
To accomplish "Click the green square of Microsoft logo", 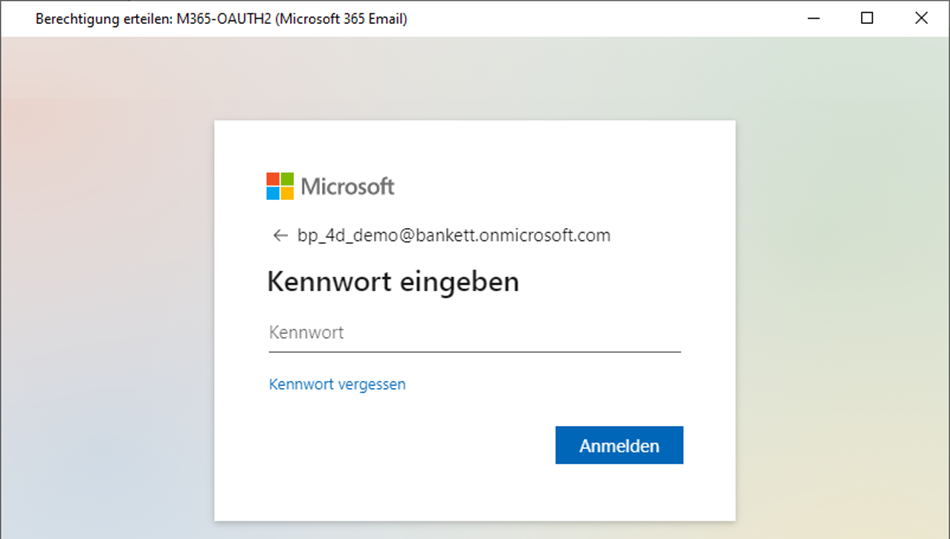I will 287,179.
